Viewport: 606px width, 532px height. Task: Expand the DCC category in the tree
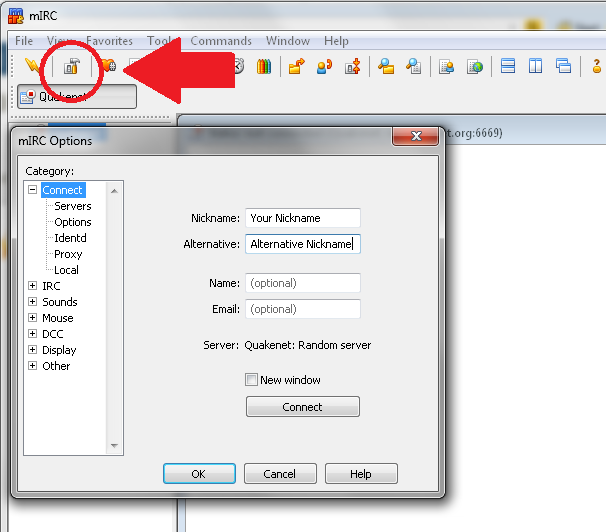click(x=33, y=334)
